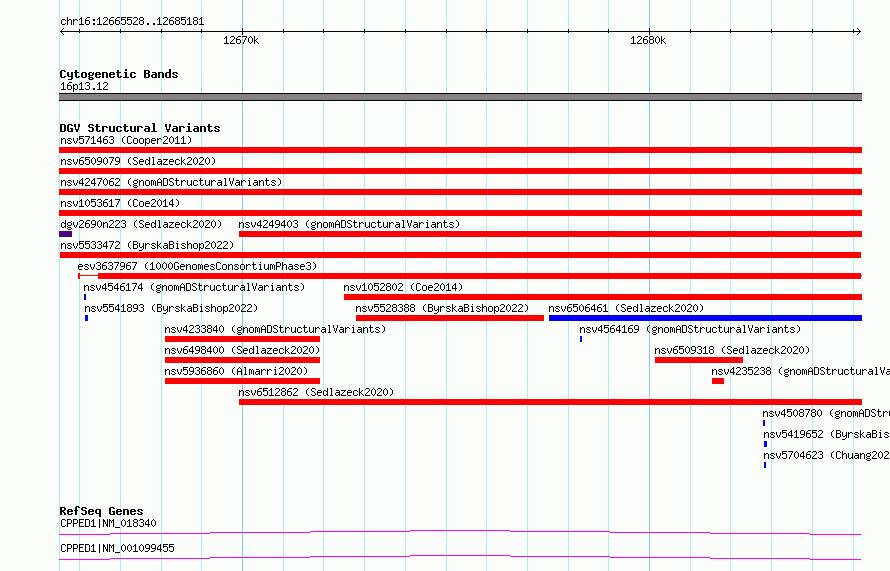Click the CPPED1|NM_018340 gene label
This screenshot has height=571, width=890.
pos(108,523)
